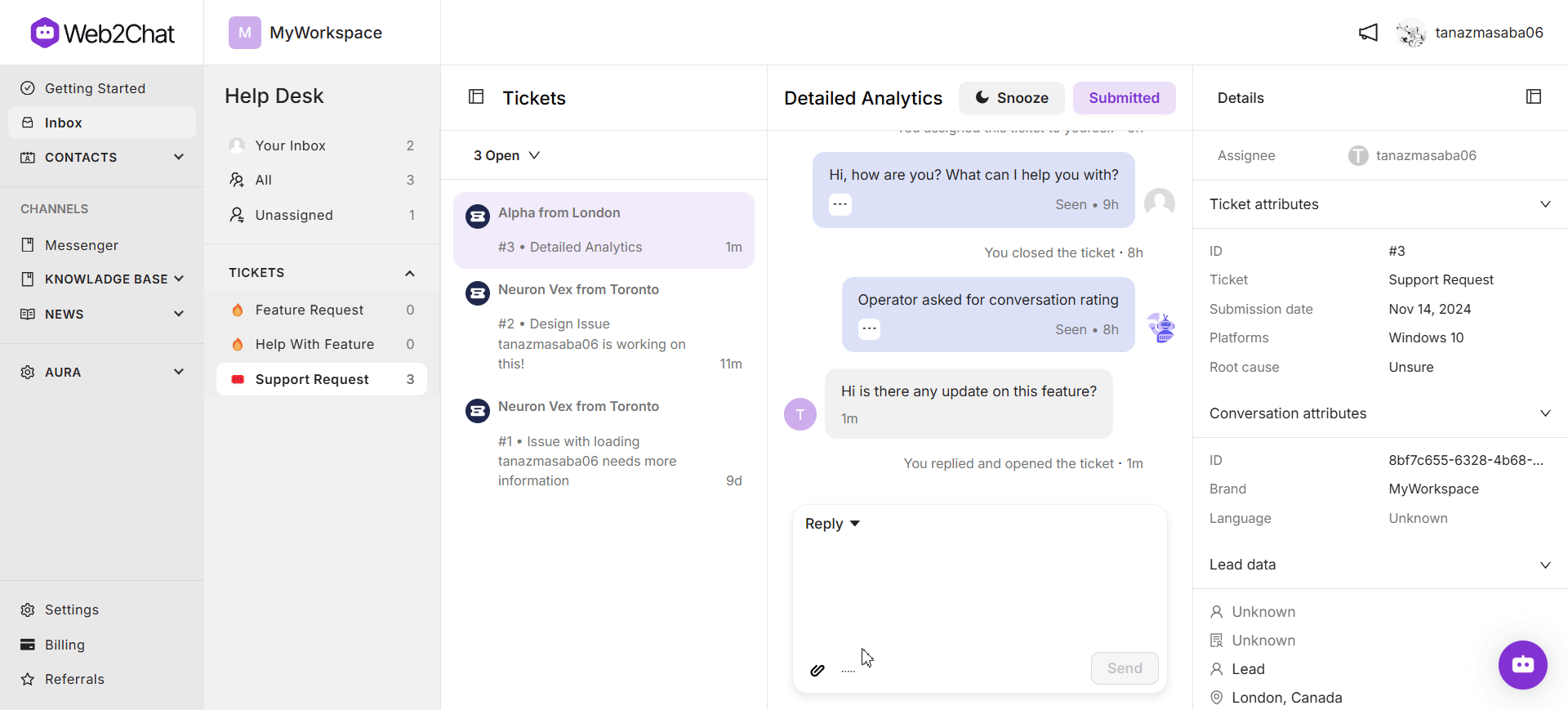Open options on 'Hi, how are you' message
The height and width of the screenshot is (710, 1568).
tap(840, 204)
